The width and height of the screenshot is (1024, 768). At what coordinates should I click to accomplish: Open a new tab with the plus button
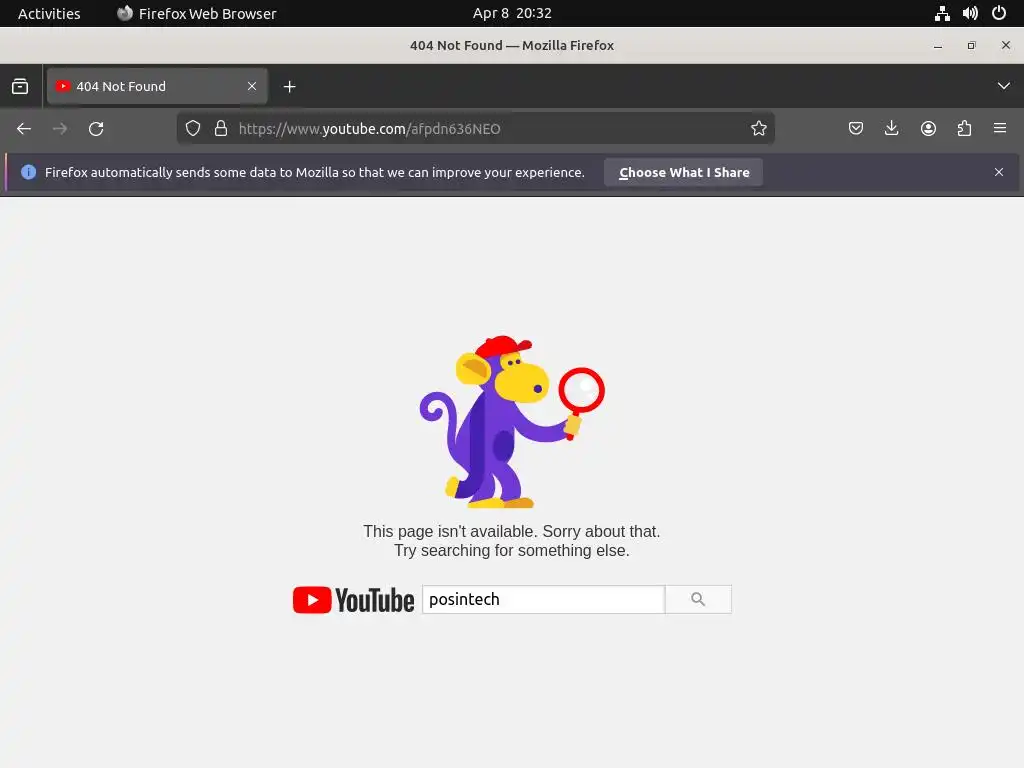click(289, 86)
